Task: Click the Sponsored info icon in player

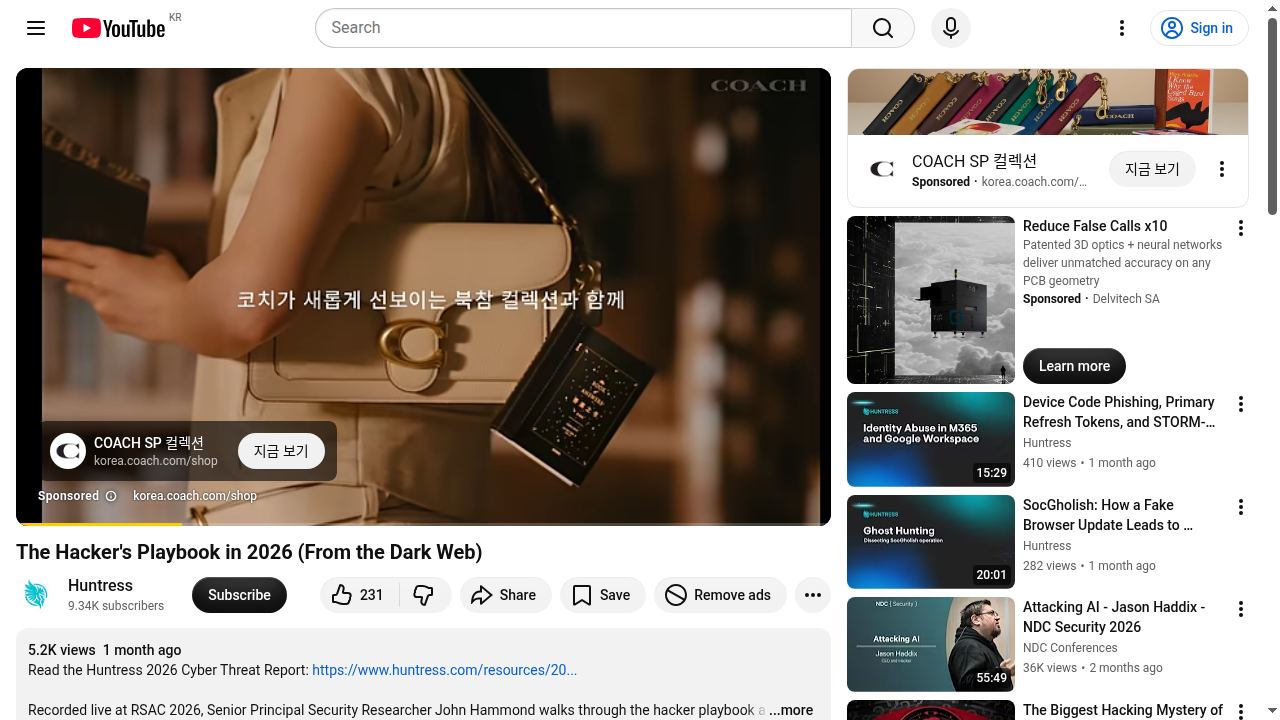Action: click(111, 496)
